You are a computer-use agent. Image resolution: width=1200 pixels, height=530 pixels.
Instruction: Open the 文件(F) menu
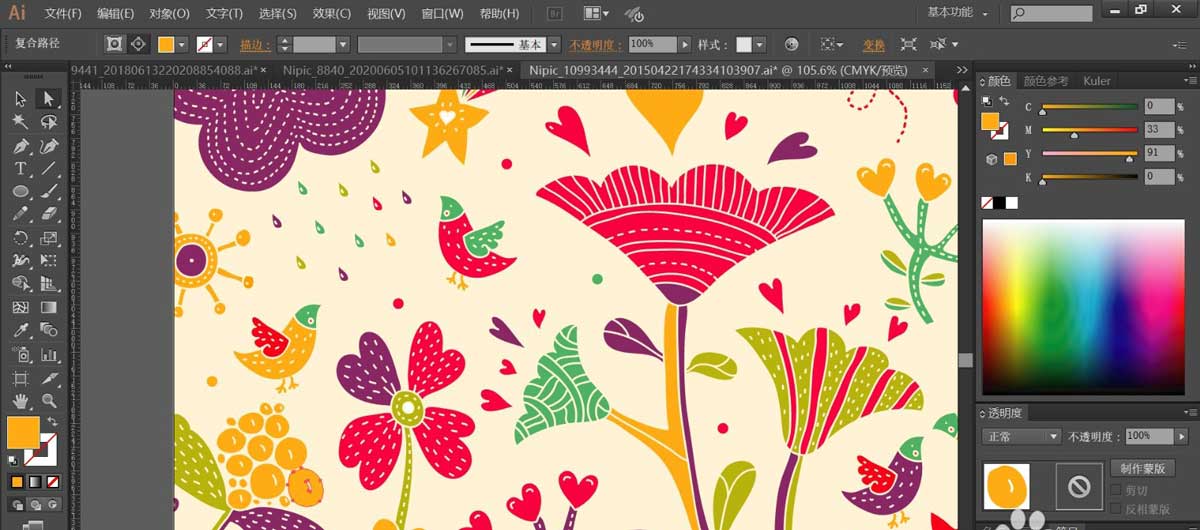63,14
